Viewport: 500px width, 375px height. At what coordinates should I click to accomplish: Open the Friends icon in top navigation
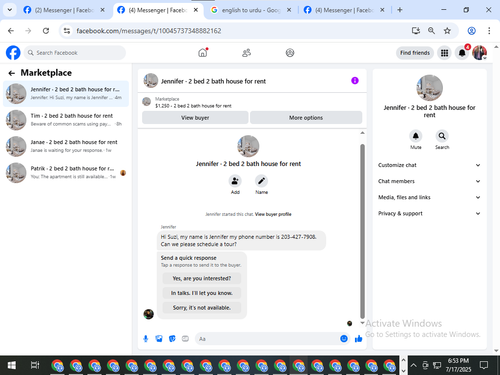pos(246,53)
